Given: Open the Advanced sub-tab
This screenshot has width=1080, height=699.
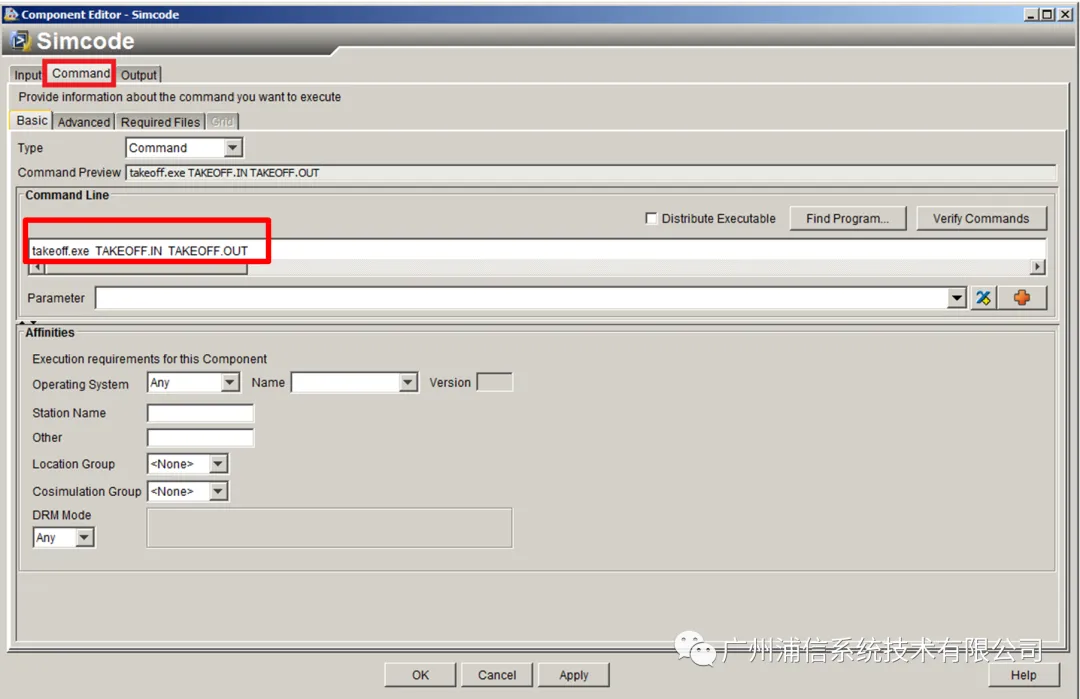Looking at the screenshot, I should tap(84, 122).
